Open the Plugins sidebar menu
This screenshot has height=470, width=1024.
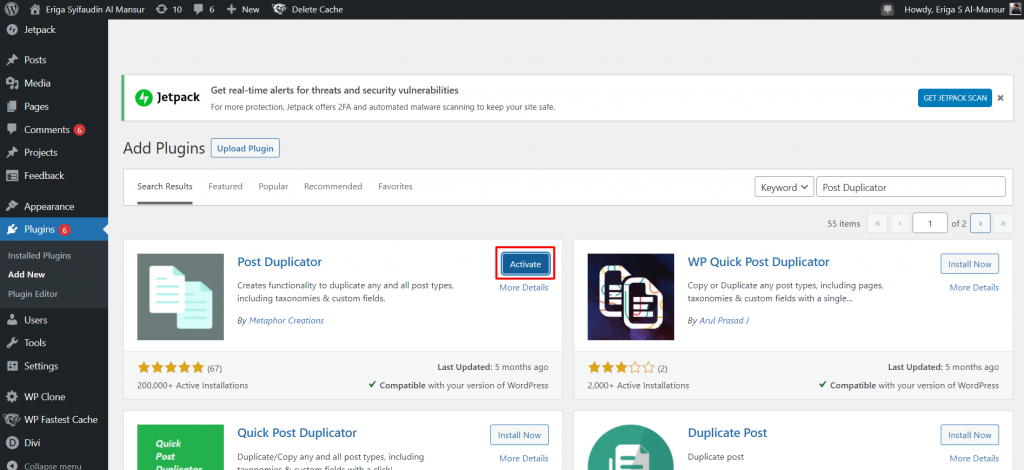coord(54,229)
